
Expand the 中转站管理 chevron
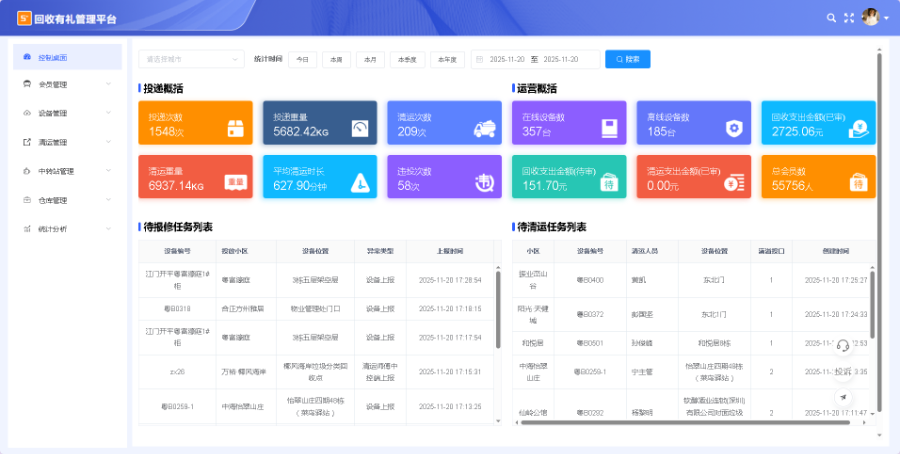pyautogui.click(x=108, y=171)
